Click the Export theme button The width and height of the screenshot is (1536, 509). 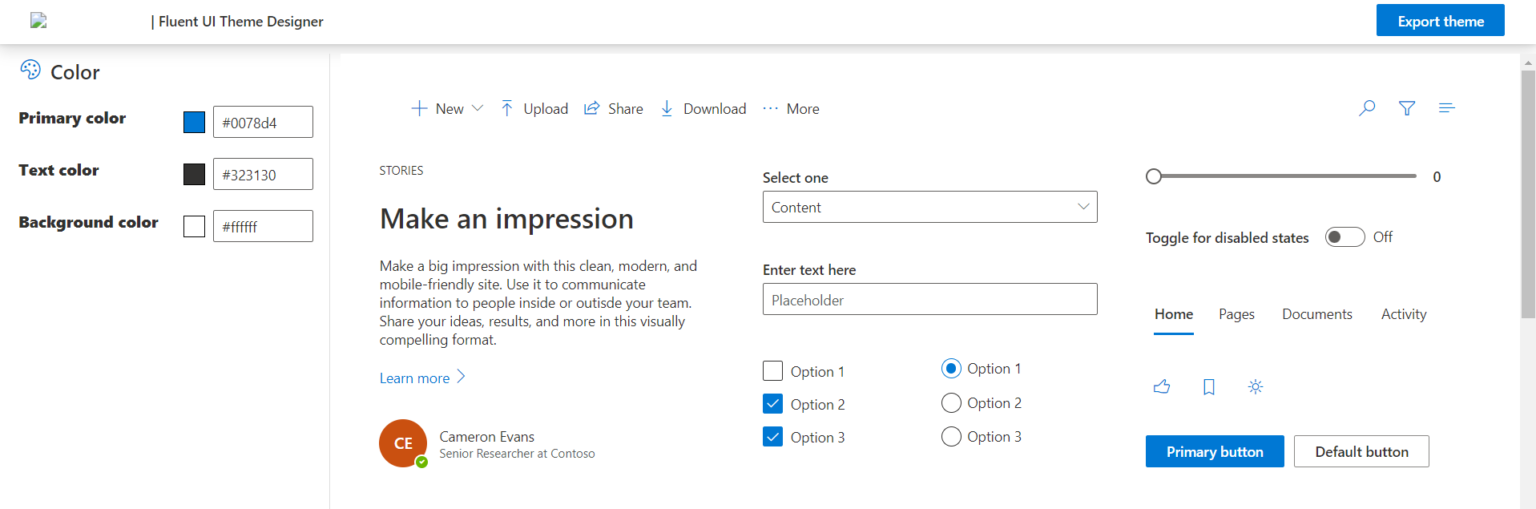pos(1440,21)
